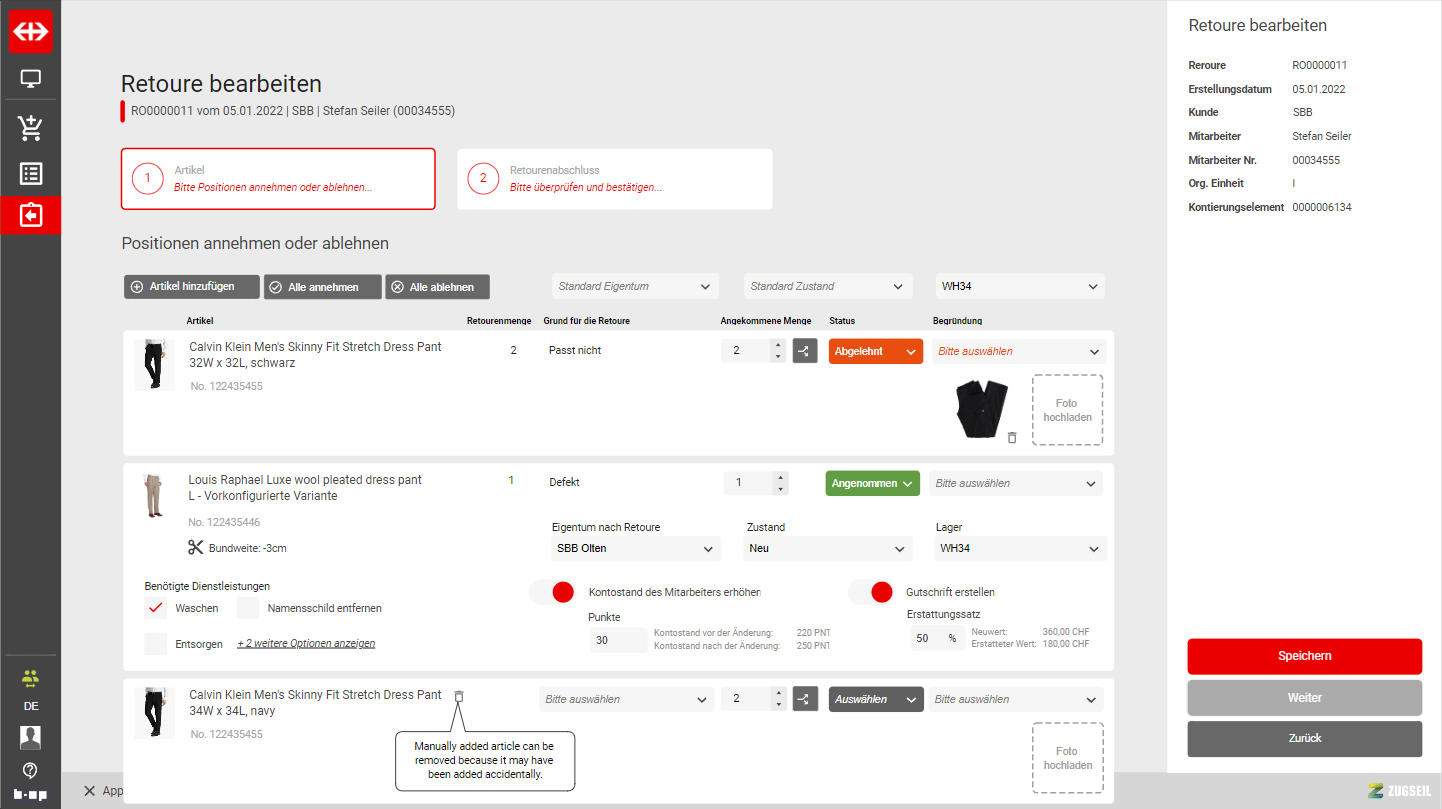Select step 1 Artikel tab
Screen dimensions: 1442x809
(x=278, y=179)
